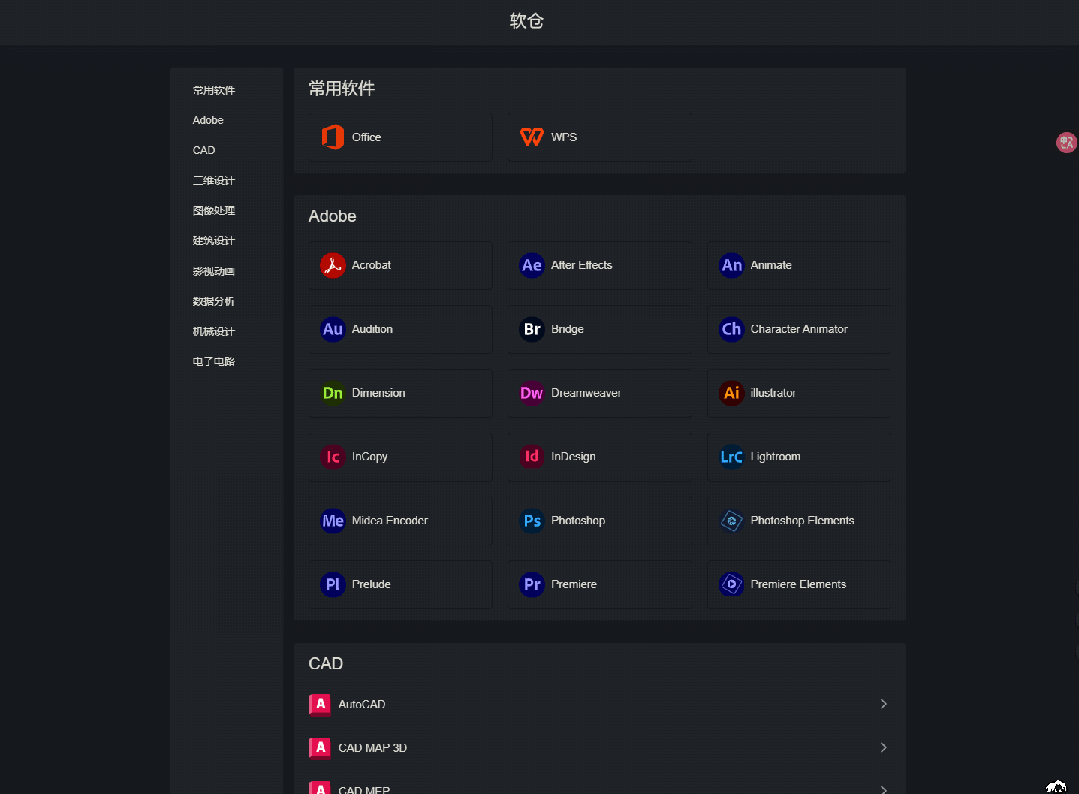Select 常用软件 in the sidebar
1079x794 pixels.
(x=214, y=90)
